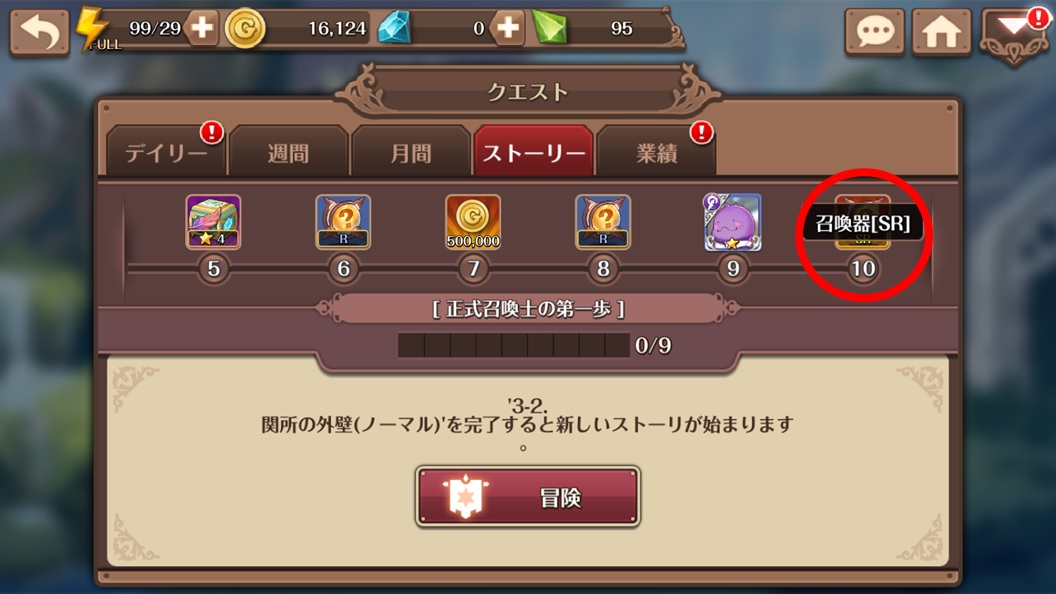1056x594 pixels.
Task: Tap the step 6 R summon medal
Action: (343, 222)
